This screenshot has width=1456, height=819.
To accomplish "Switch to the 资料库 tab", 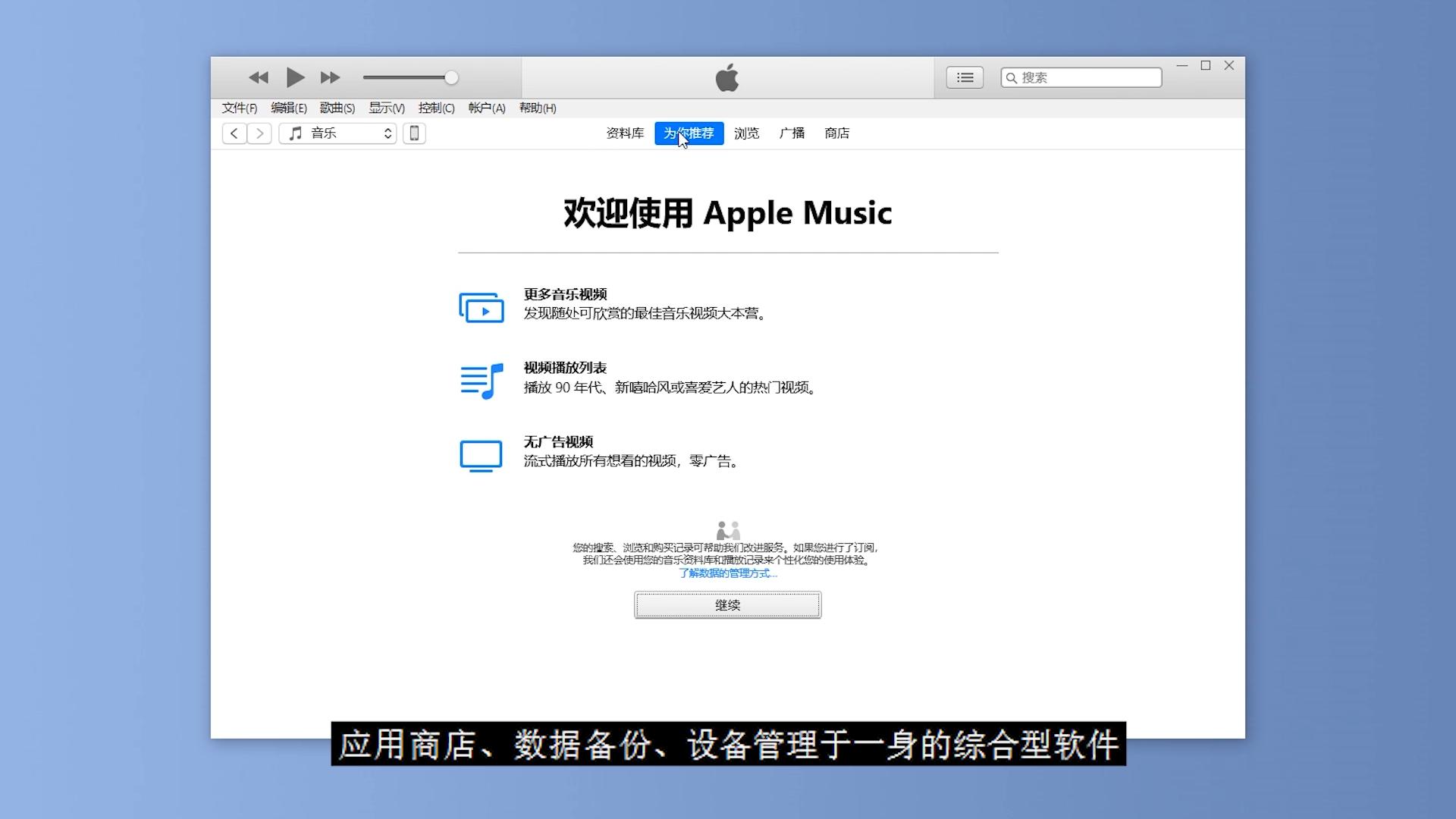I will coord(625,133).
